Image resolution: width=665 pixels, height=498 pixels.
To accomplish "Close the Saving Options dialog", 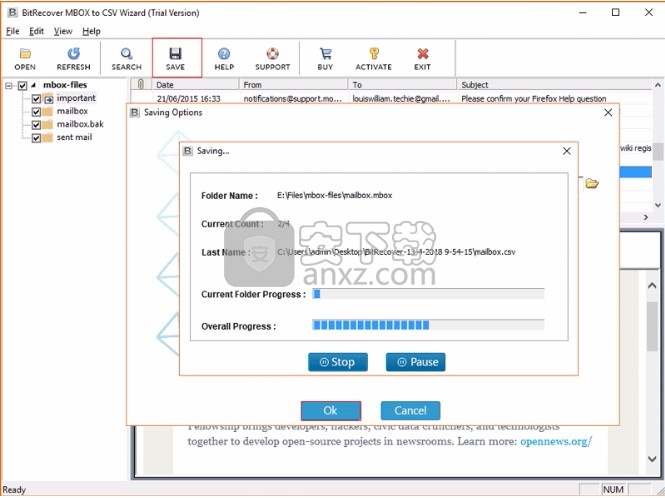I will [x=608, y=112].
